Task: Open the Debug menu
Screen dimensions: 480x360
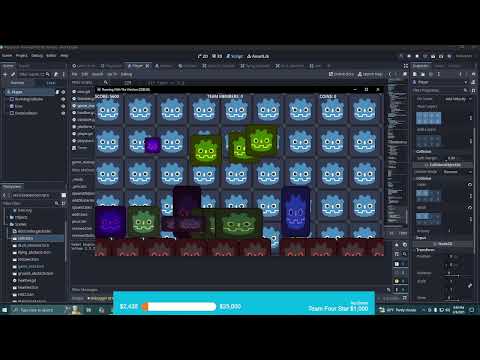Action: click(37, 56)
